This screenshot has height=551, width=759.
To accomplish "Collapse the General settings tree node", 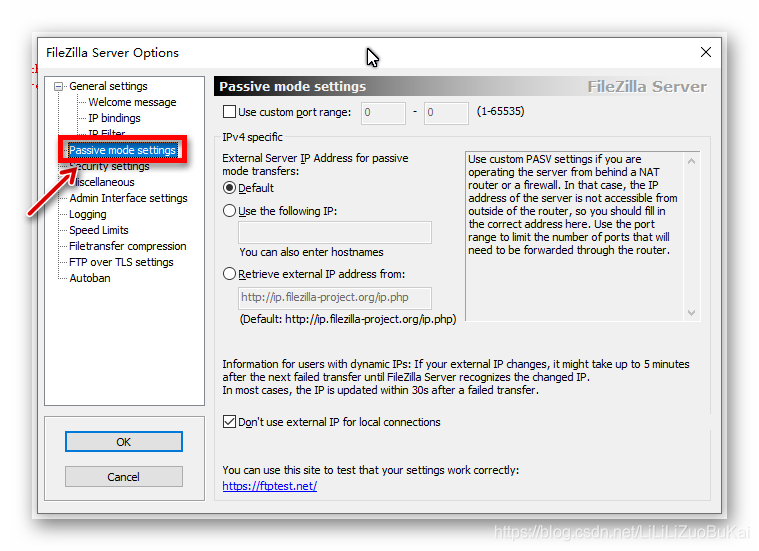I will pyautogui.click(x=59, y=87).
